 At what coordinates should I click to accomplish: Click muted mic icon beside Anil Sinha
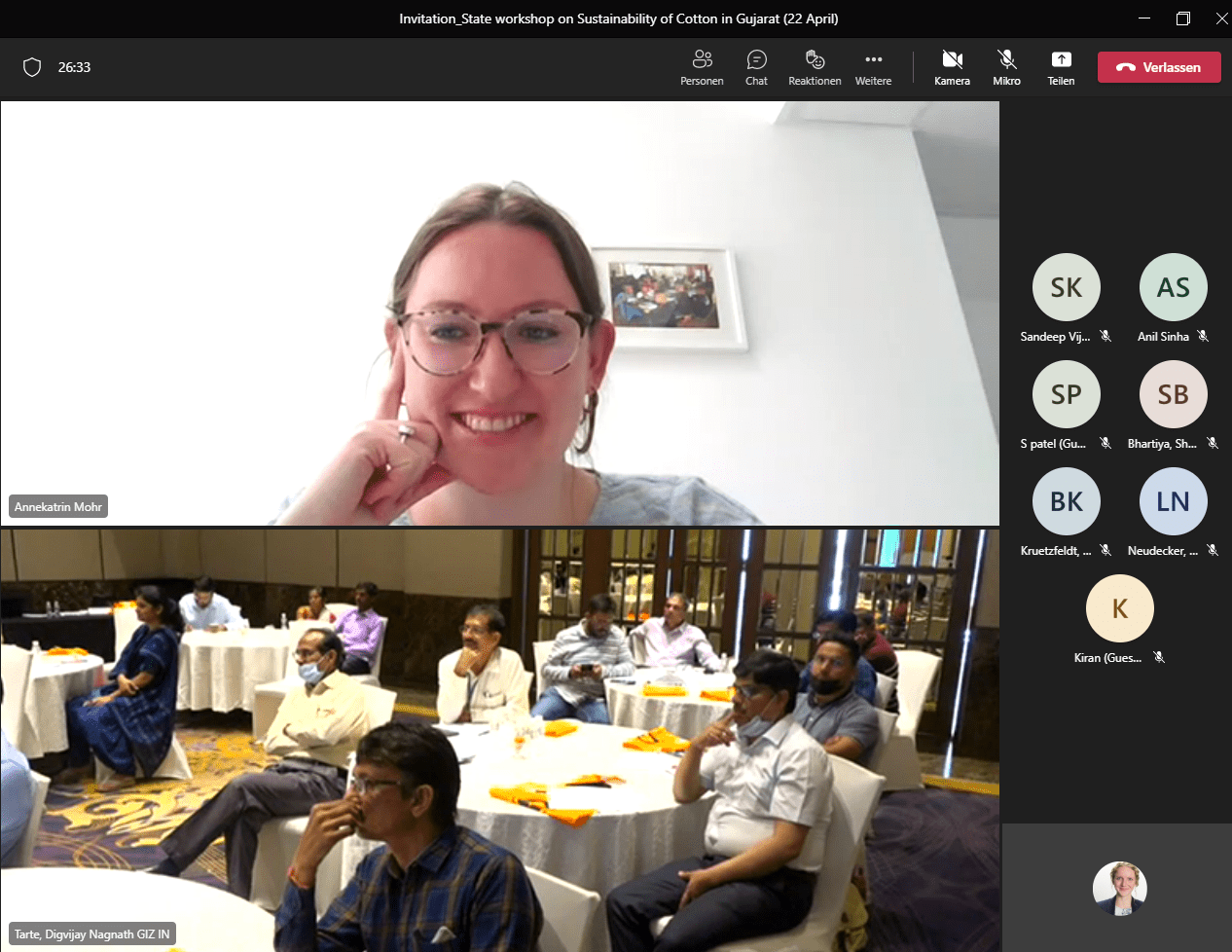click(1203, 336)
